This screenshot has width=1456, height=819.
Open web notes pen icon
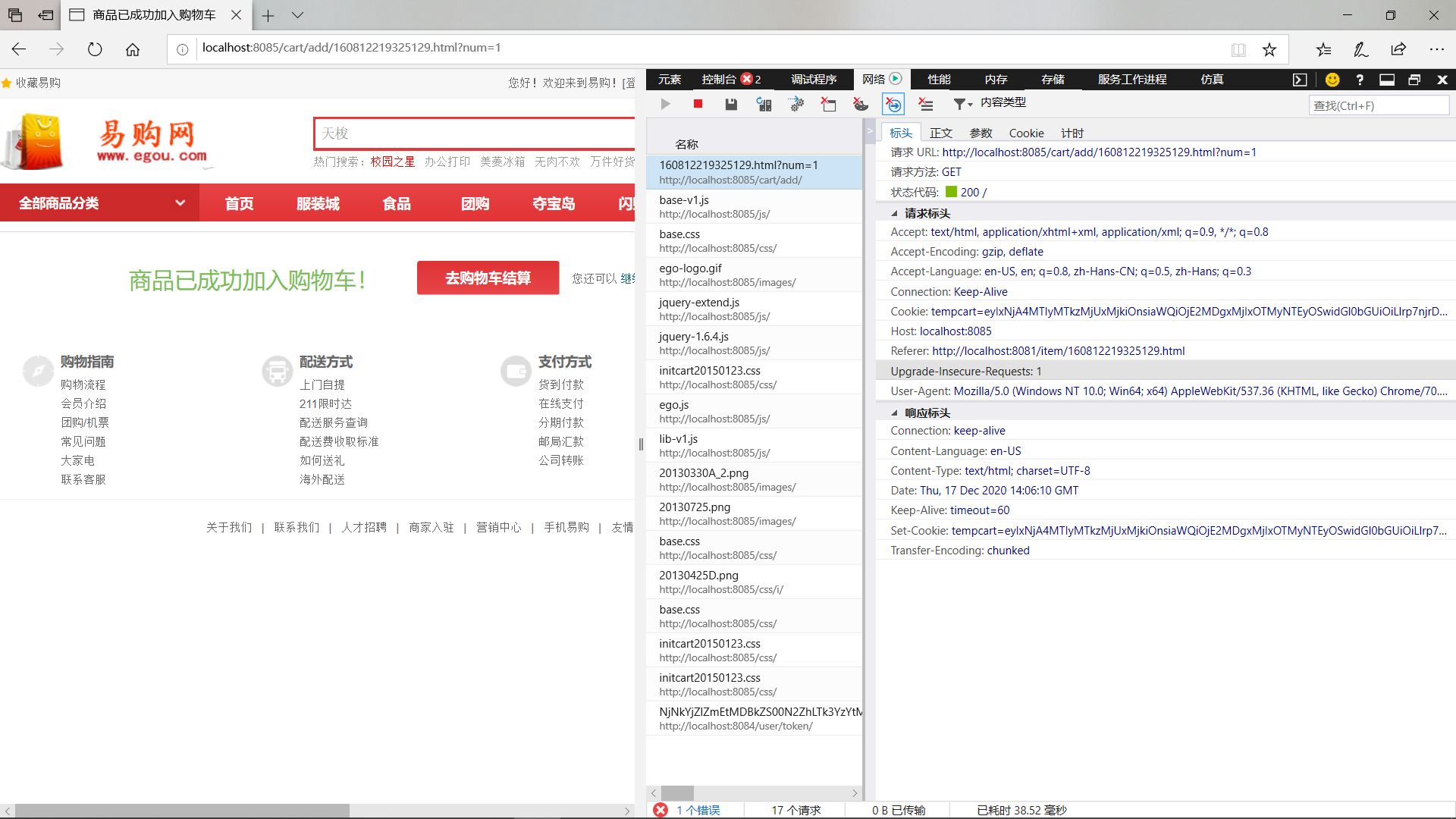pyautogui.click(x=1361, y=49)
